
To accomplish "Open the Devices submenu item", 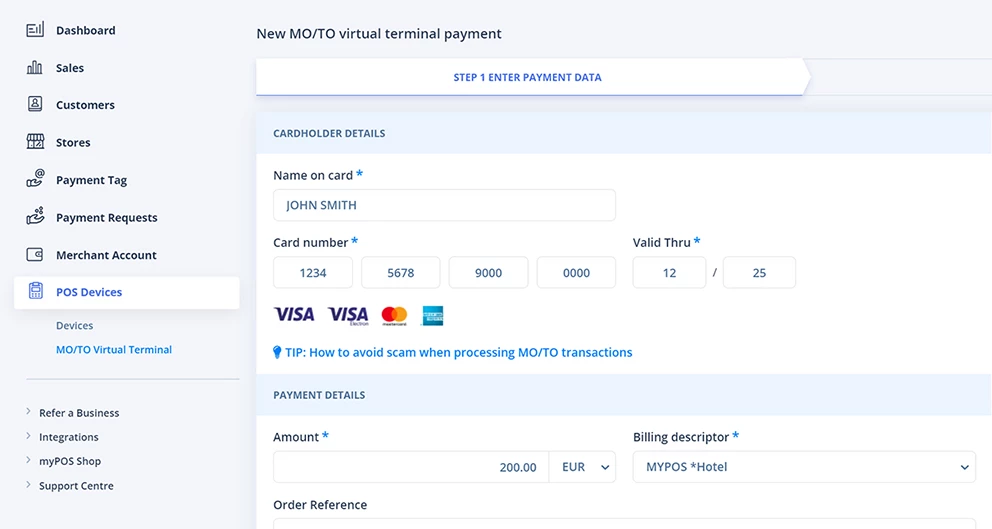I will click(x=75, y=326).
